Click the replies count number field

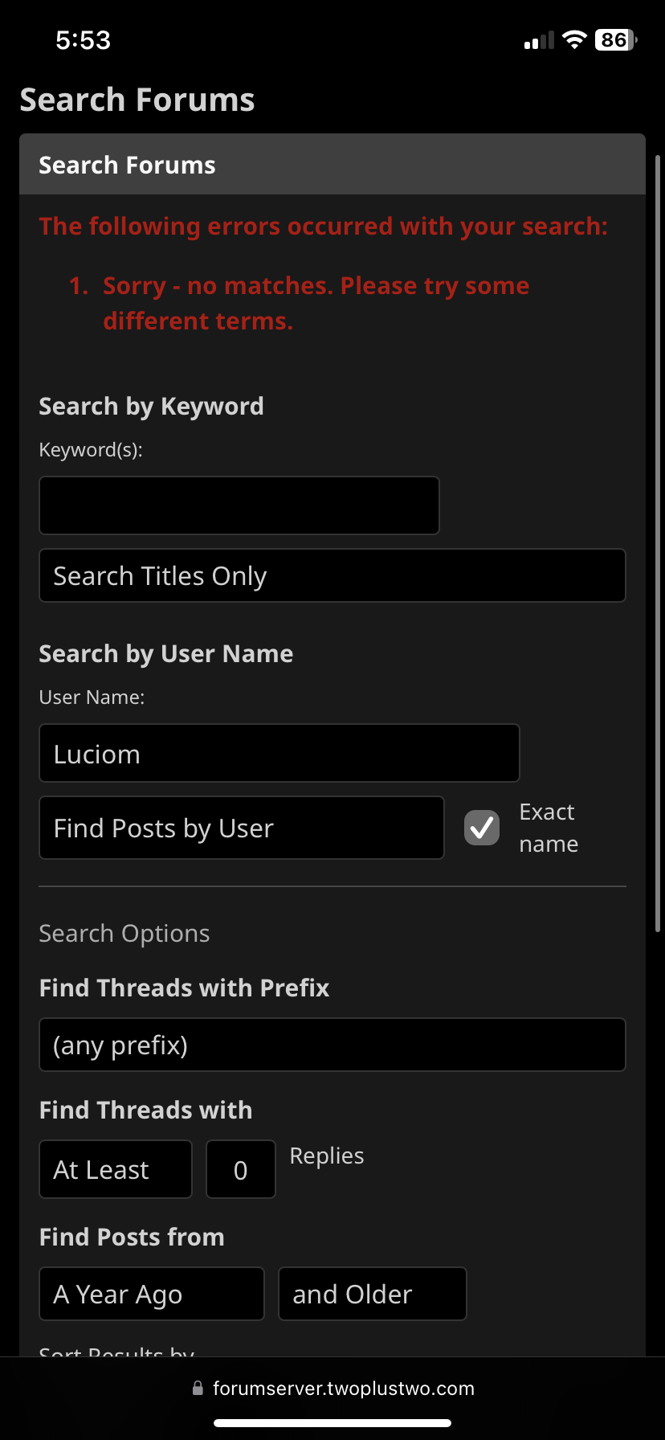pyautogui.click(x=240, y=1170)
